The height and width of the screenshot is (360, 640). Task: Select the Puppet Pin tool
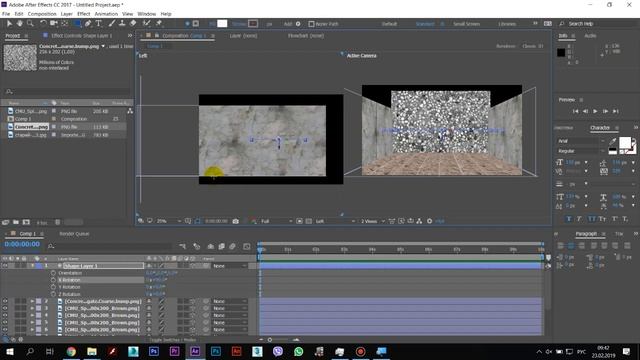(x=159, y=24)
